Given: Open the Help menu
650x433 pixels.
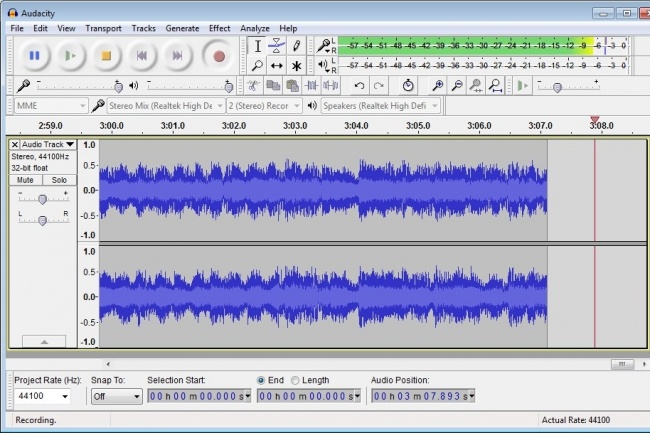Looking at the screenshot, I should click(288, 28).
